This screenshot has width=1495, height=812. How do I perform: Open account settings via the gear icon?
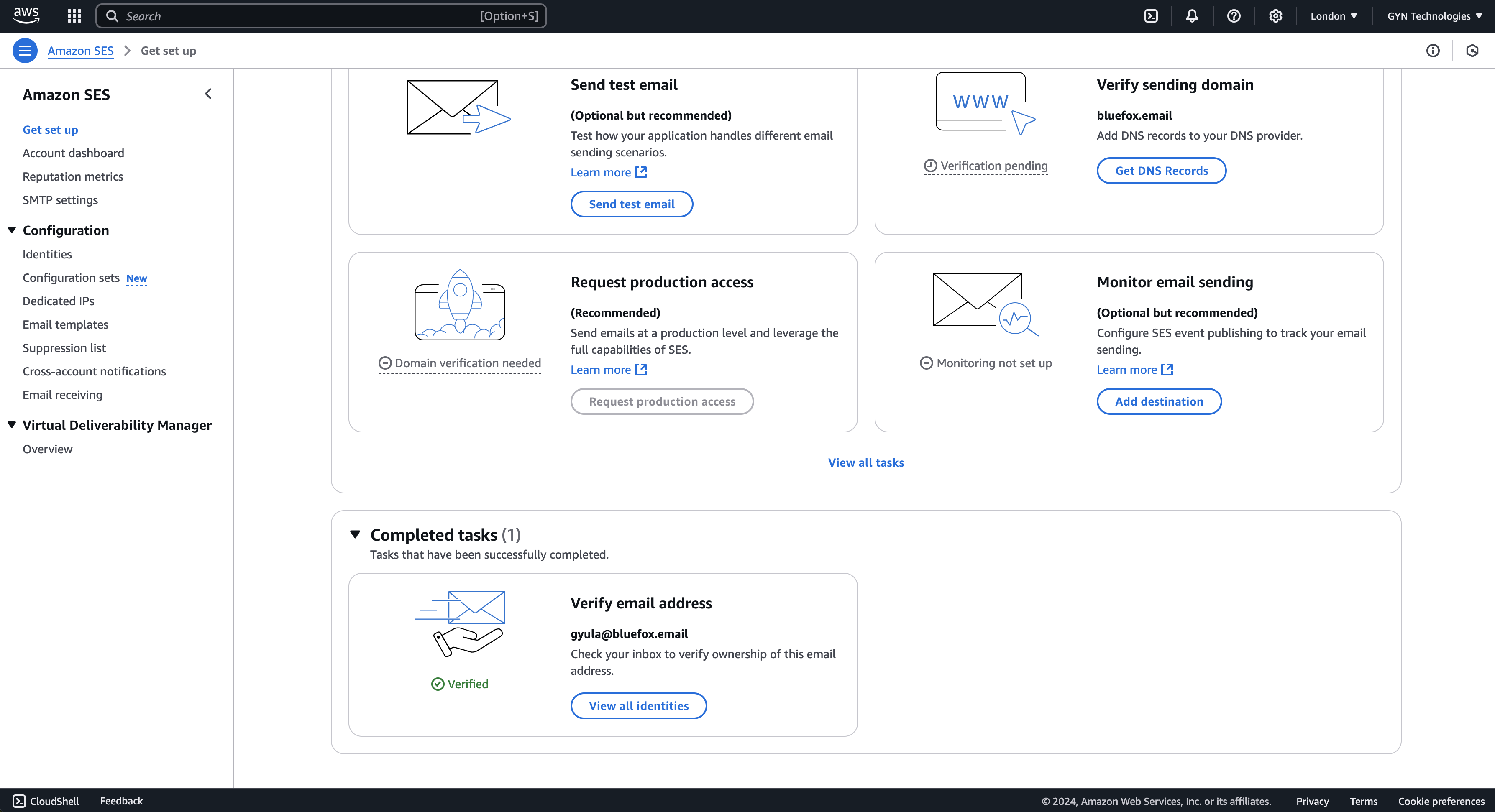pos(1276,15)
